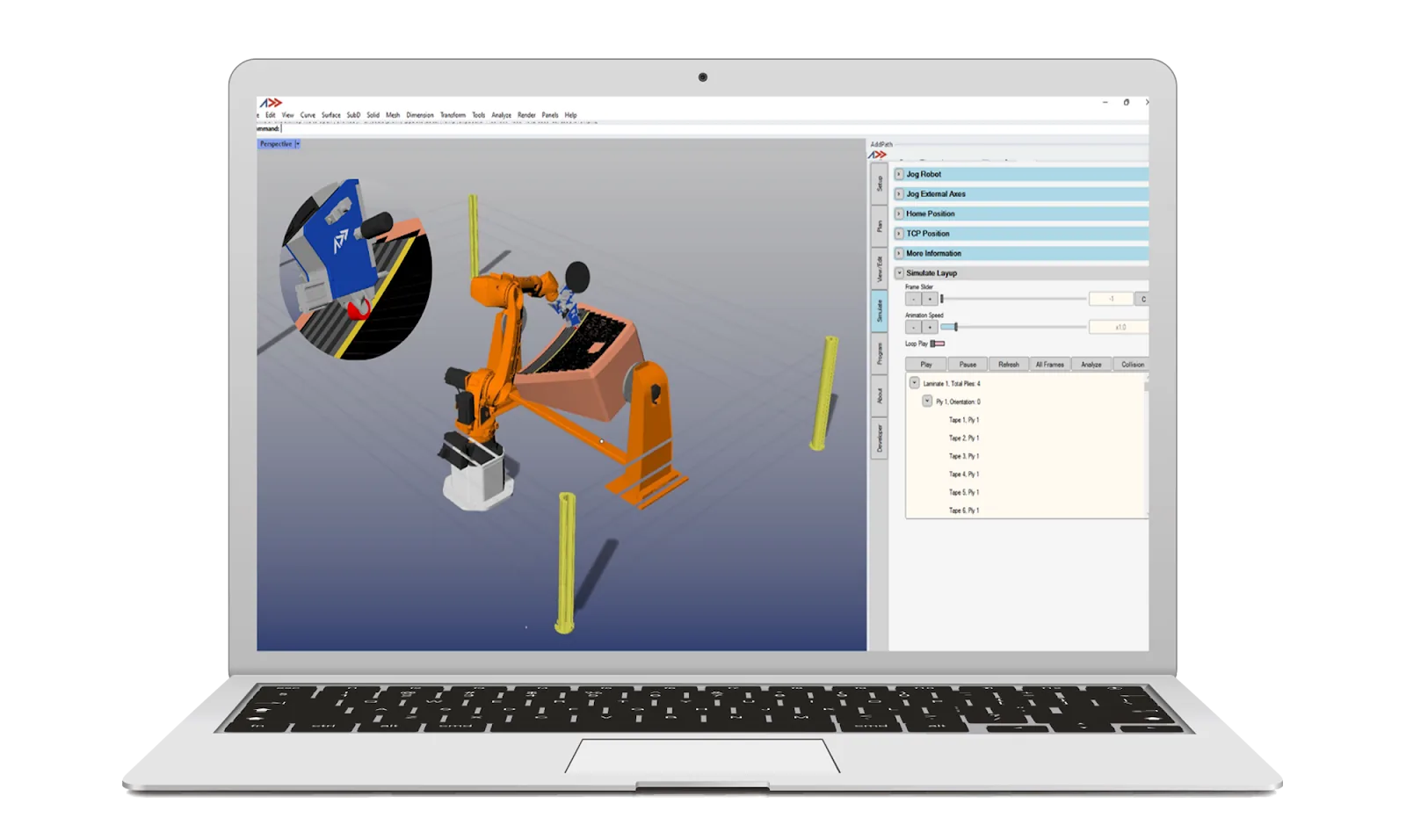Click the Play button
1406x840 pixels.
coord(926,364)
